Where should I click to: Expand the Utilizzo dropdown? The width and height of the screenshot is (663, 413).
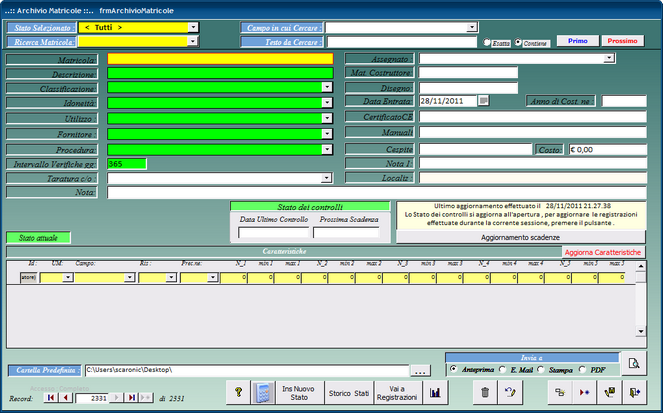[x=326, y=118]
